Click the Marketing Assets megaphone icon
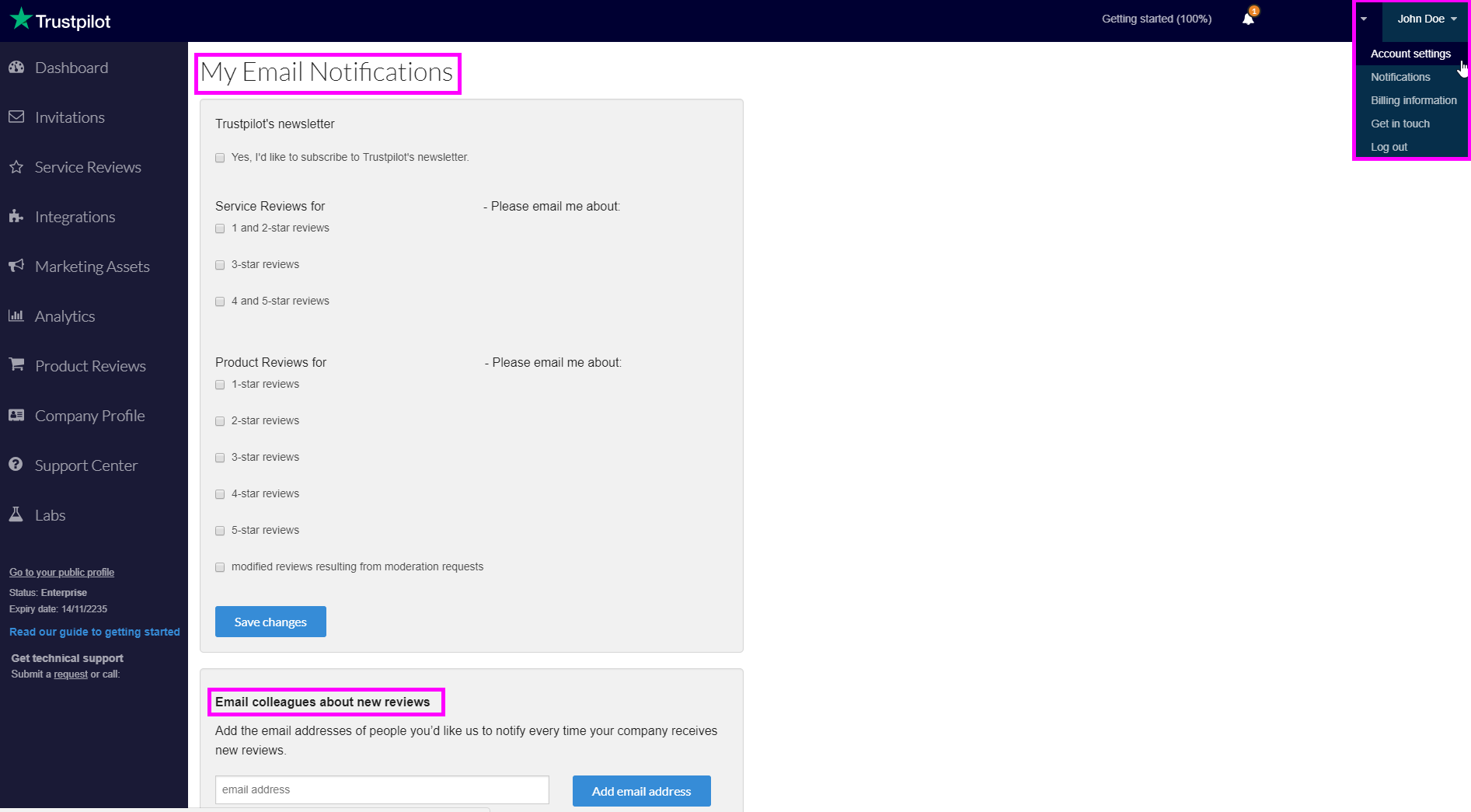The width and height of the screenshot is (1471, 812). click(16, 267)
